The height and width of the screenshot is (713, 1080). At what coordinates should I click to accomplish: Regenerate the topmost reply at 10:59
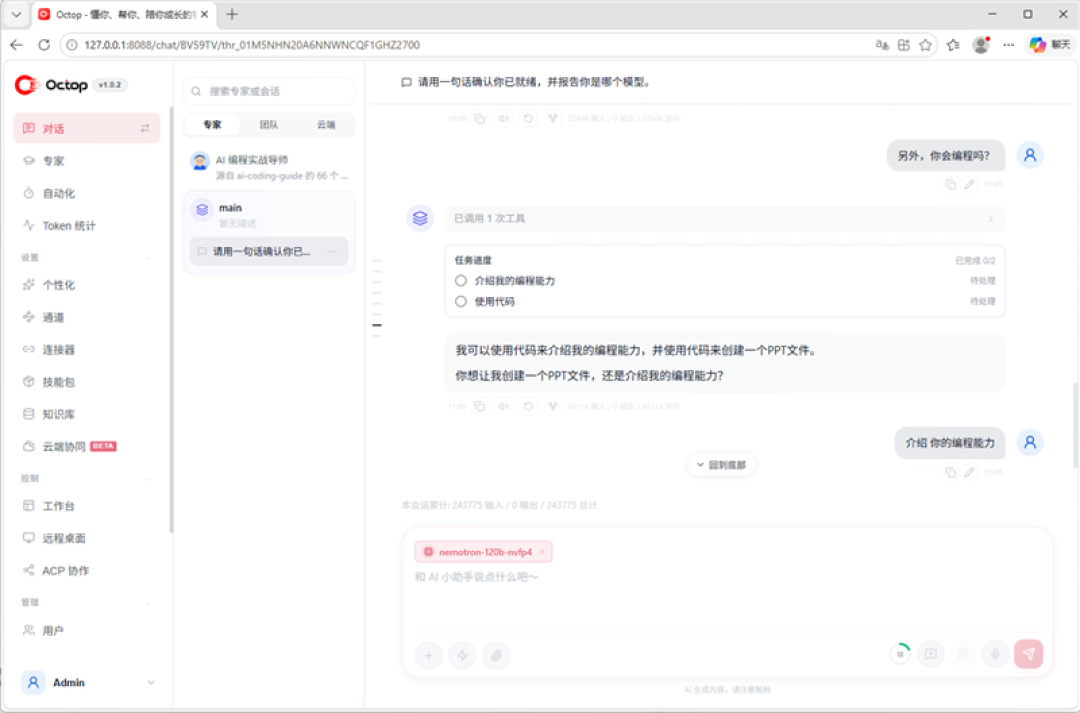[528, 118]
